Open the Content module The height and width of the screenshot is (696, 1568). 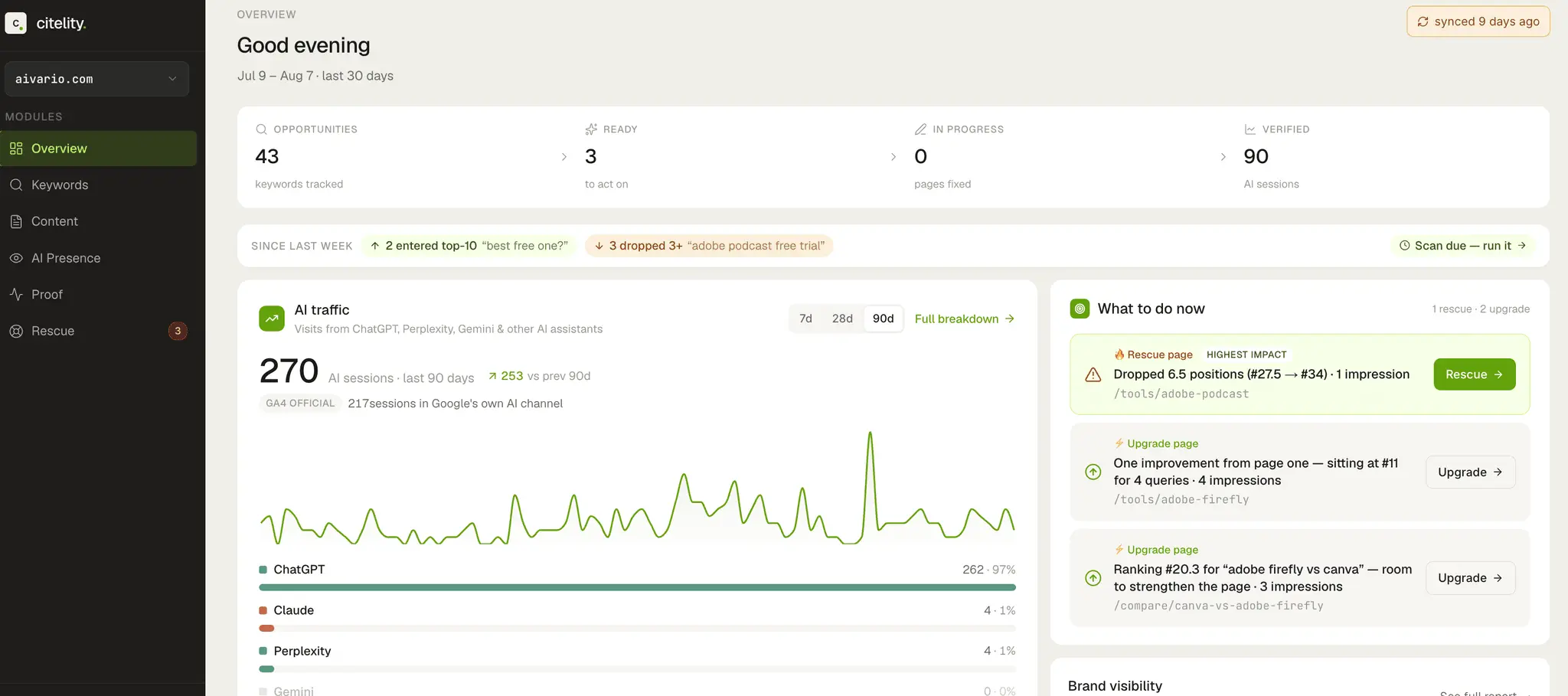[x=98, y=221]
